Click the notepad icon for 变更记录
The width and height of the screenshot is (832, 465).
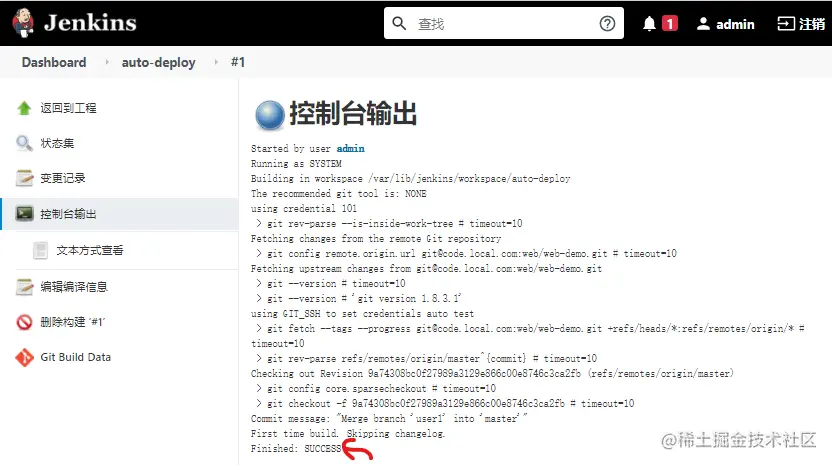point(24,178)
